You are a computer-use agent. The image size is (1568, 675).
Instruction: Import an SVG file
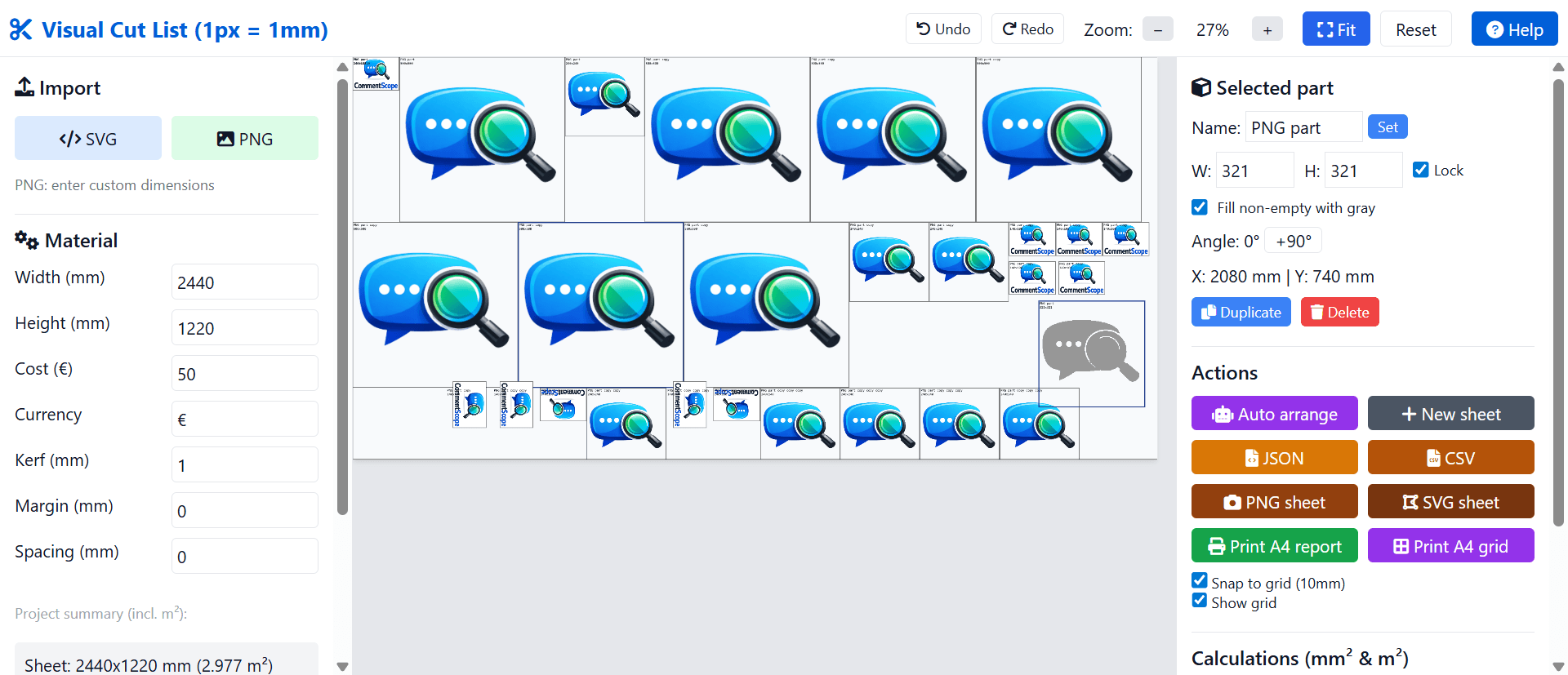[88, 138]
